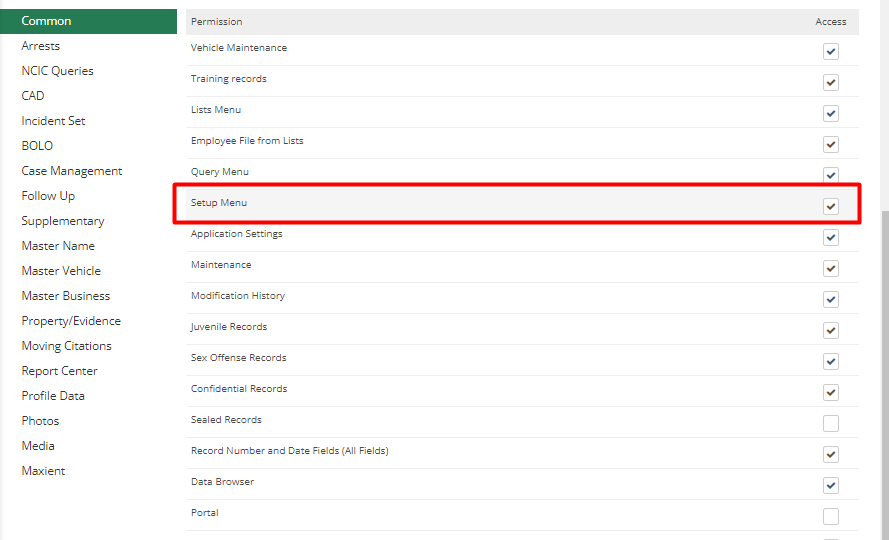
Task: Click the Permission column header
Action: 217,22
